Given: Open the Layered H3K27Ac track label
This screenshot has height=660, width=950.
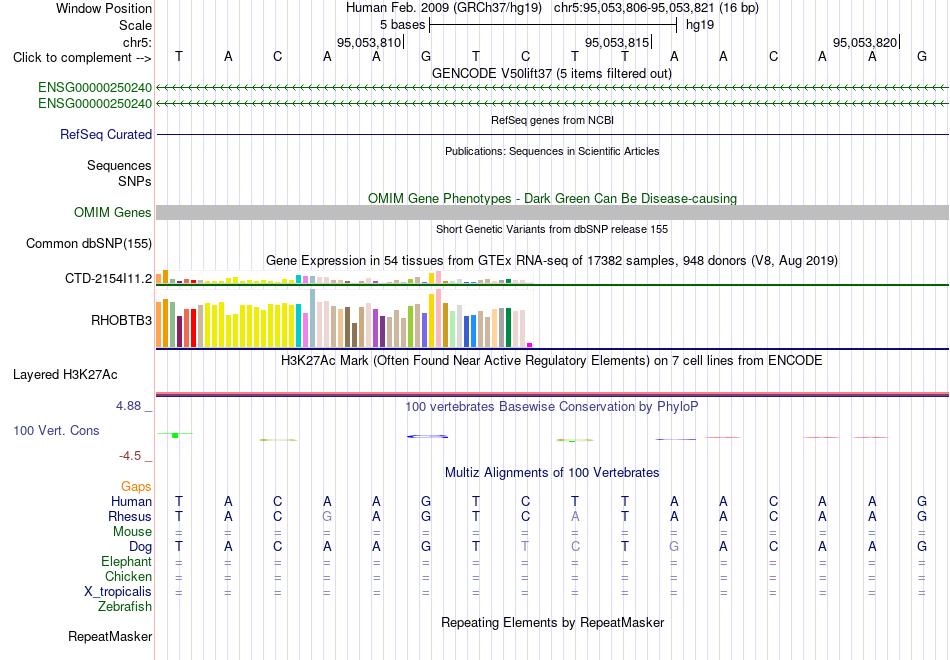Looking at the screenshot, I should (65, 375).
